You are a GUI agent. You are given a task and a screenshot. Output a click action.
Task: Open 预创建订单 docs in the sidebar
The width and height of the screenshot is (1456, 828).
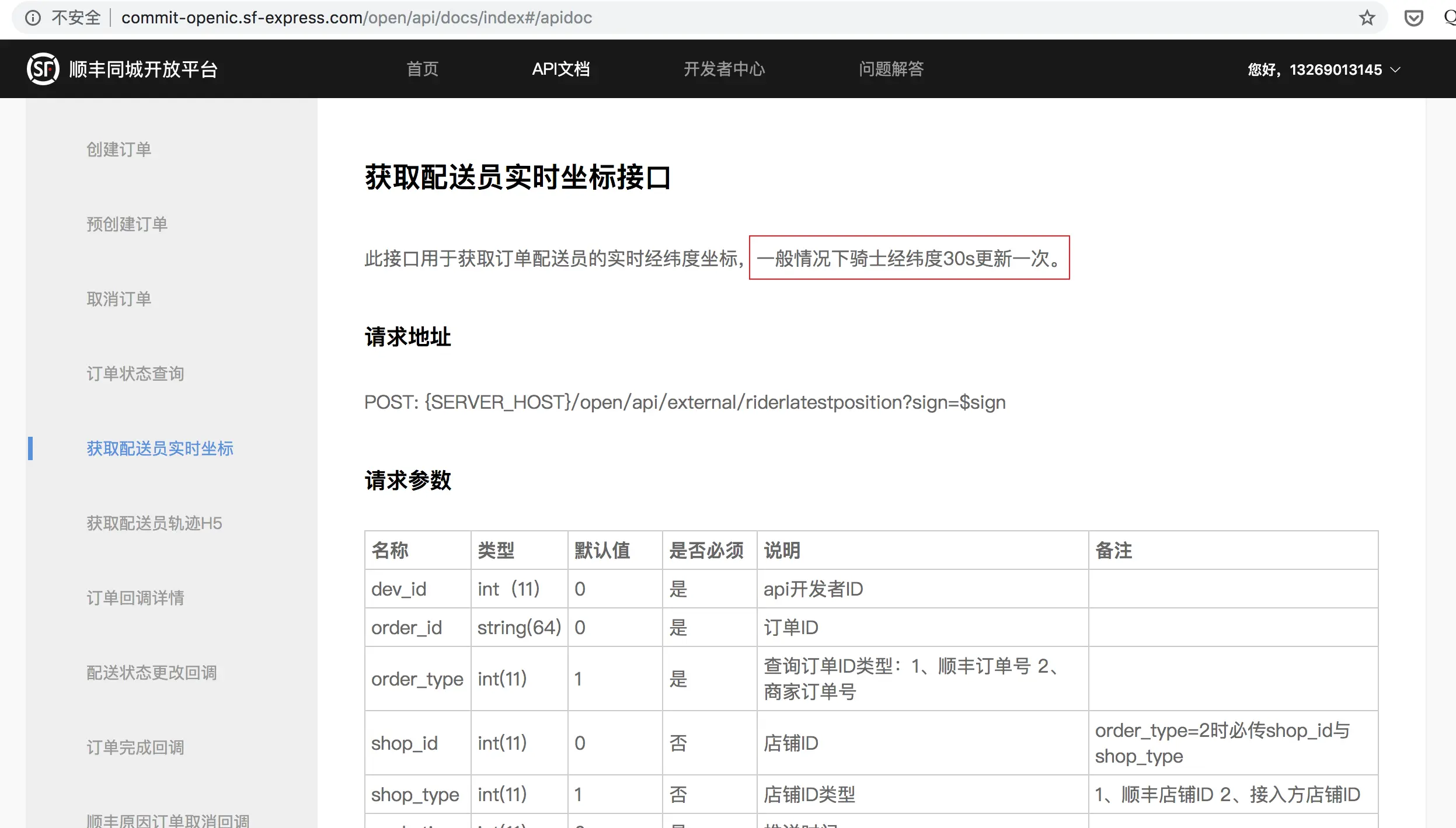pos(127,224)
